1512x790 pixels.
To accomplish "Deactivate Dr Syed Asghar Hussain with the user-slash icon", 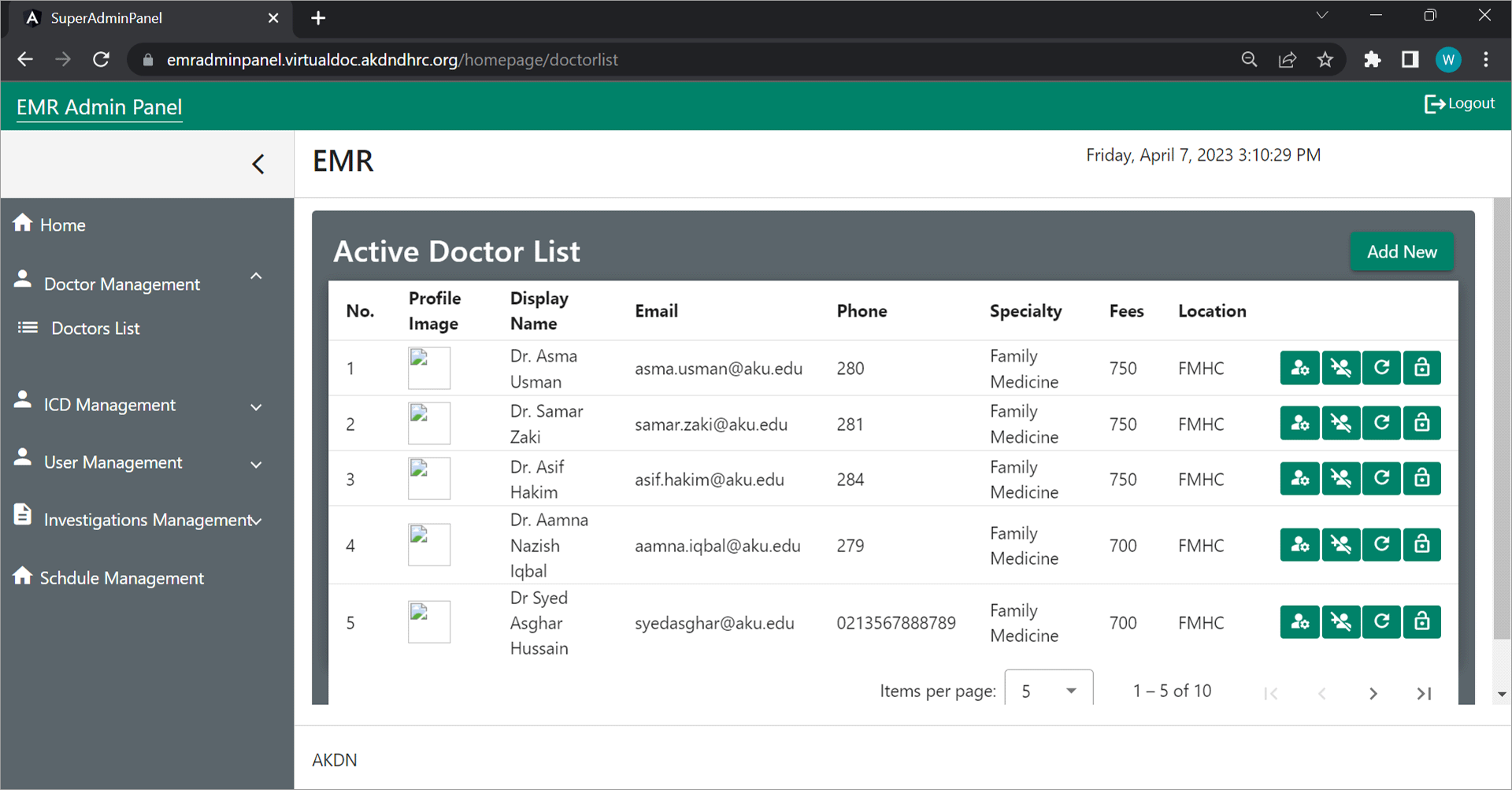I will 1340,621.
